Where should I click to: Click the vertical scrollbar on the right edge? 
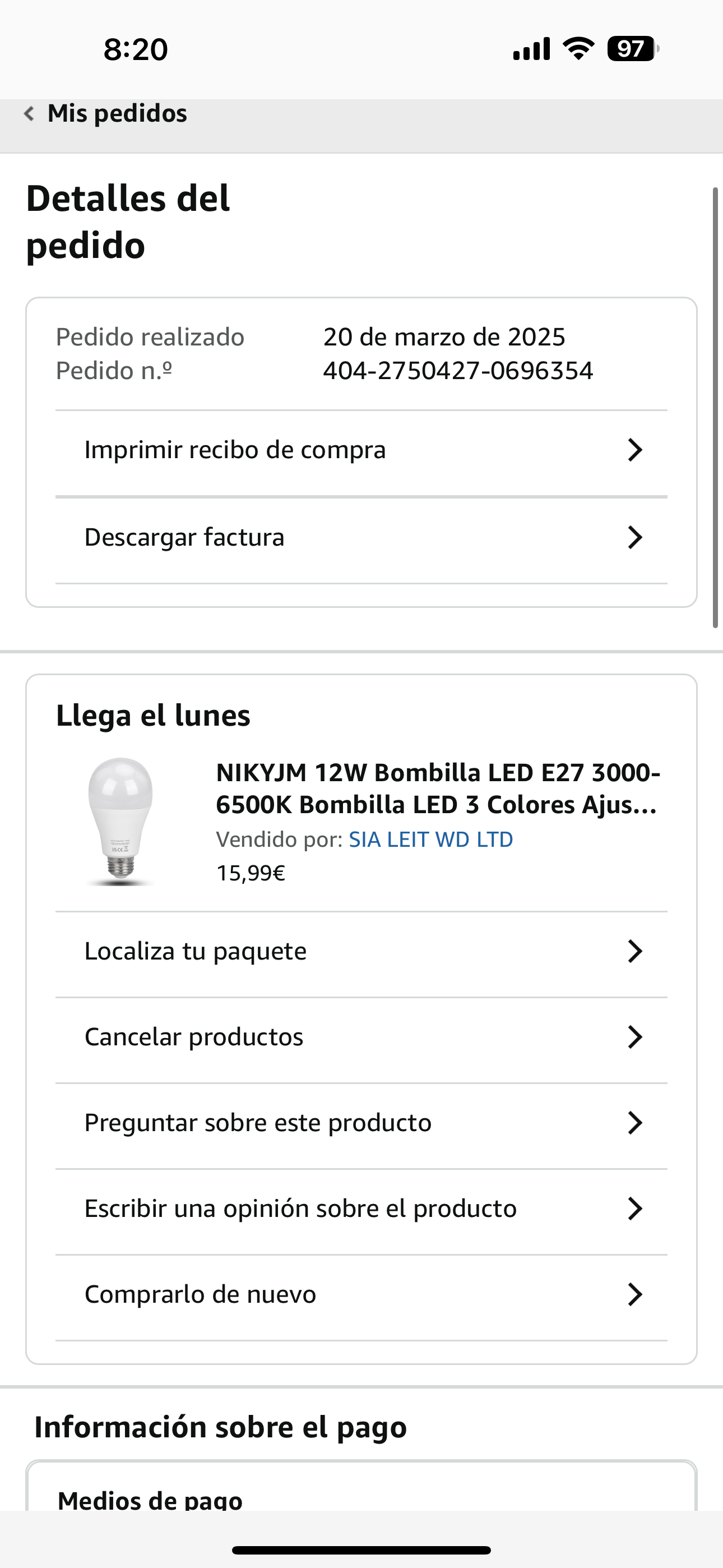pos(716,408)
